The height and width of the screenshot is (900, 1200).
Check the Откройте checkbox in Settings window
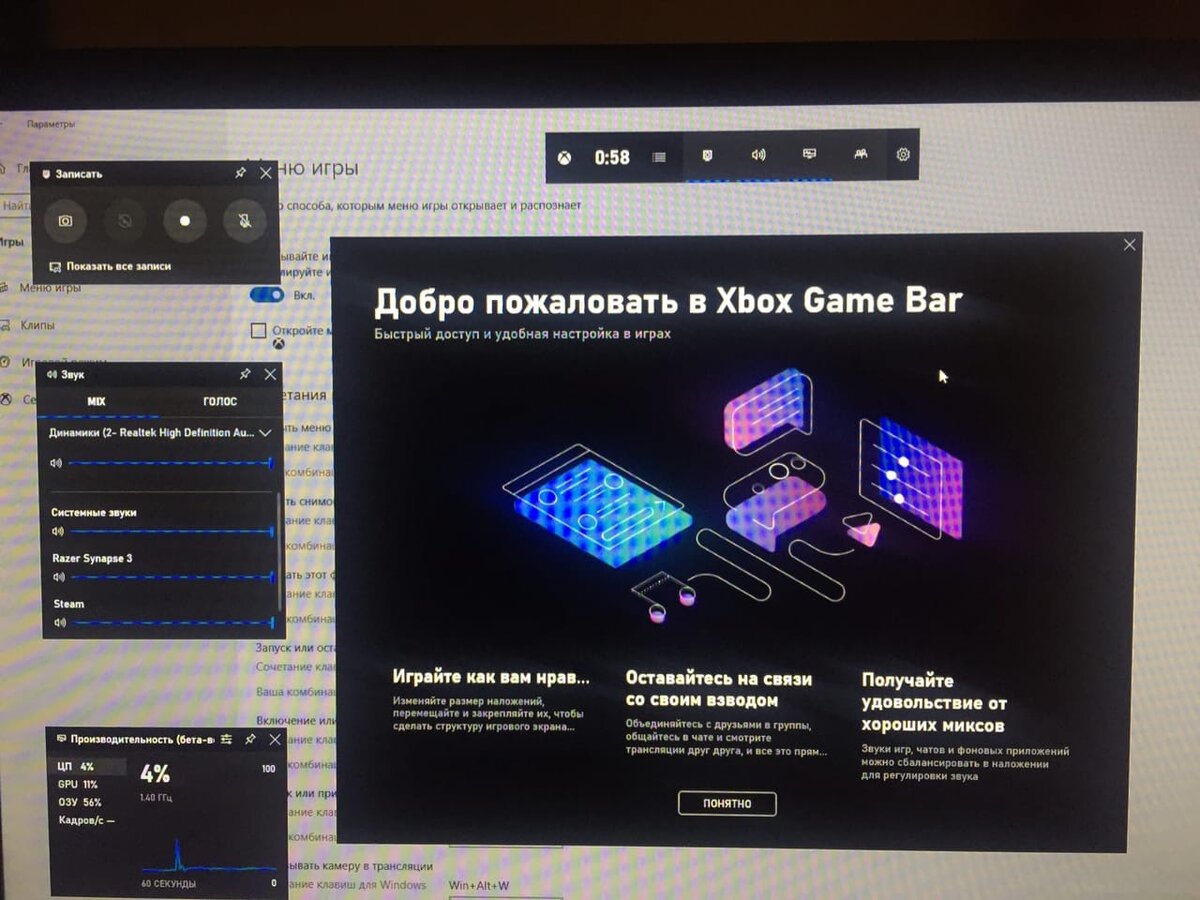[x=258, y=330]
